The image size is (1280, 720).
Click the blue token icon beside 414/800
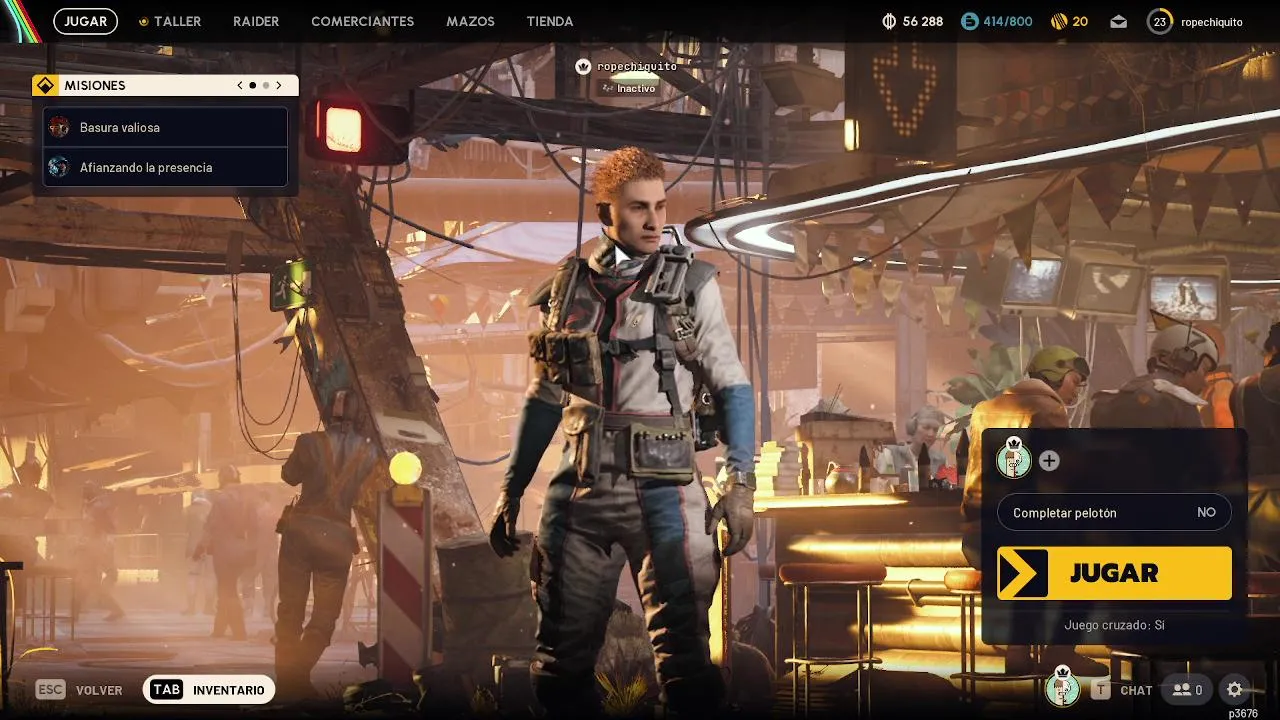tap(969, 21)
